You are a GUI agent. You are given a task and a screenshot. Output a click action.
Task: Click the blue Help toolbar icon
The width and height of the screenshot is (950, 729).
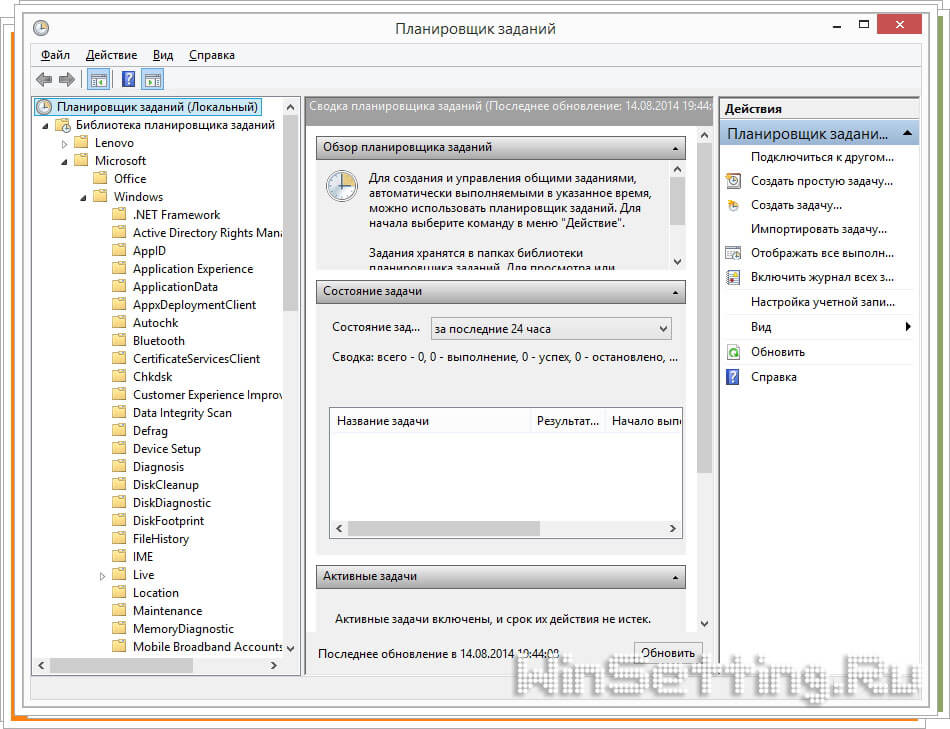point(128,79)
